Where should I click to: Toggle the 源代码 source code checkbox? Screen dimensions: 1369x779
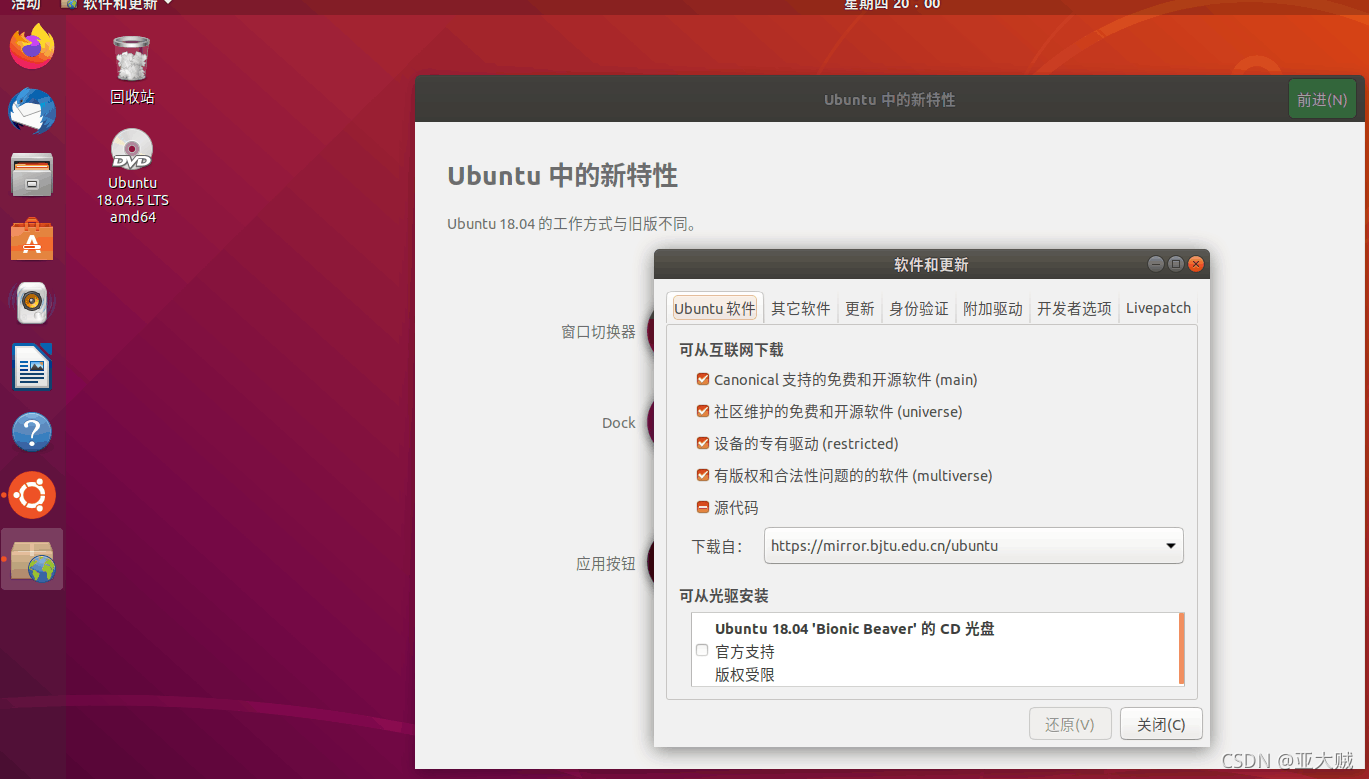703,508
